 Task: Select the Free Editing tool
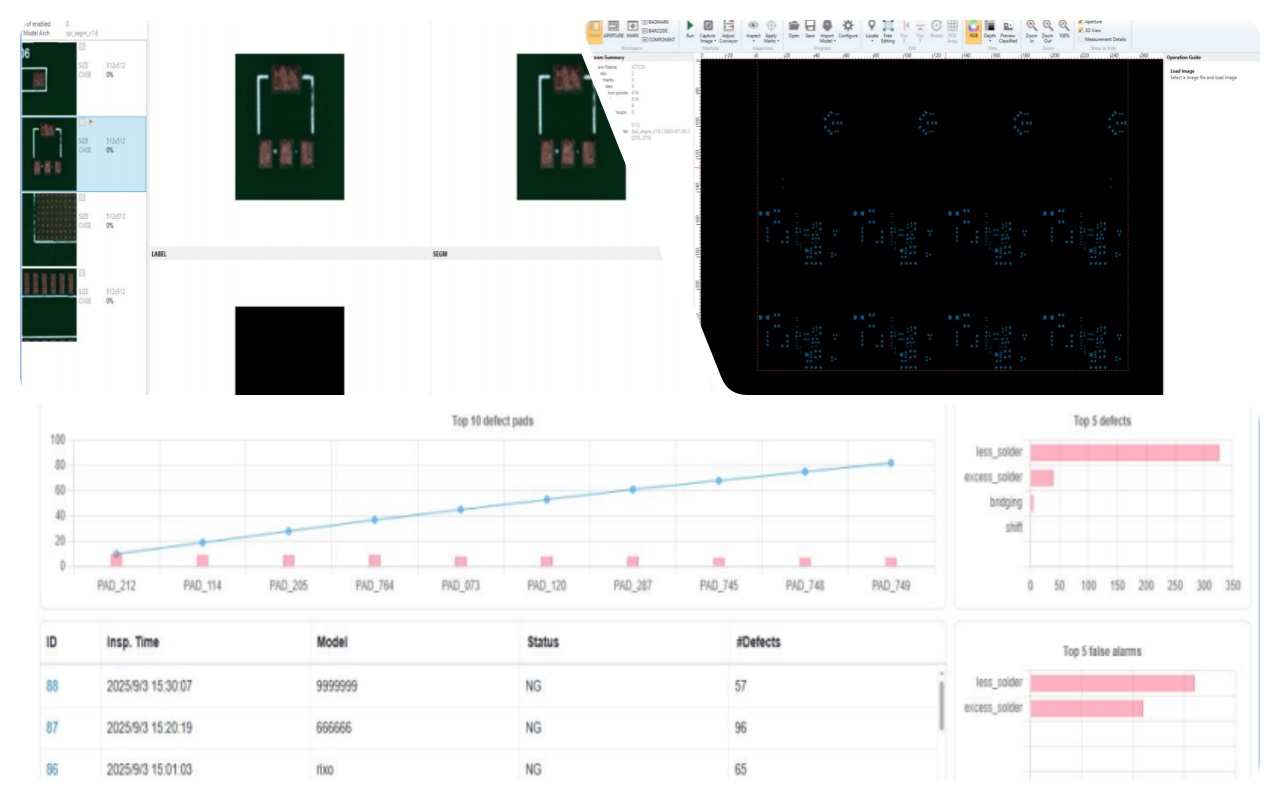888,27
